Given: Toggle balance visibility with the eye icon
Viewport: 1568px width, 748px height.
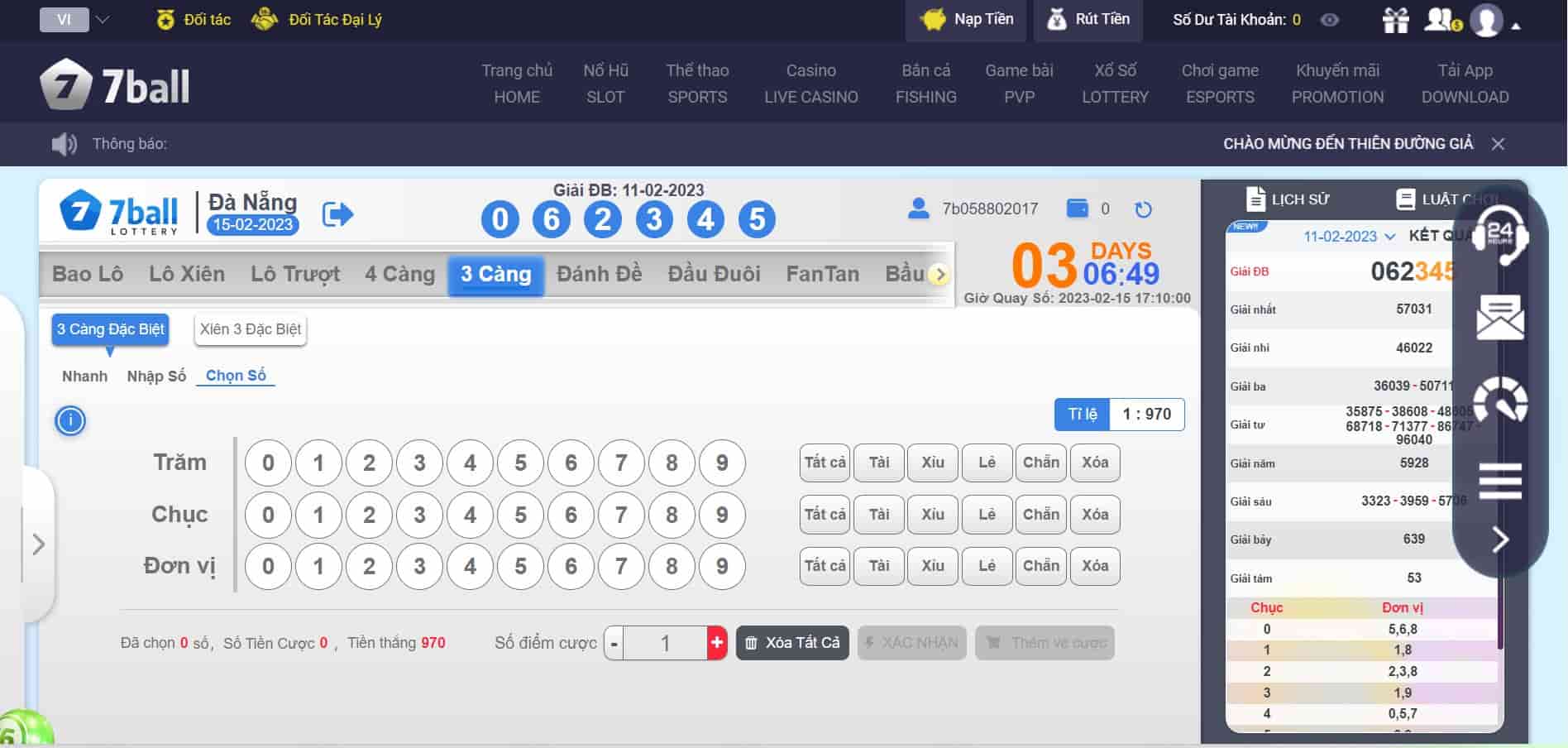Looking at the screenshot, I should [x=1331, y=20].
